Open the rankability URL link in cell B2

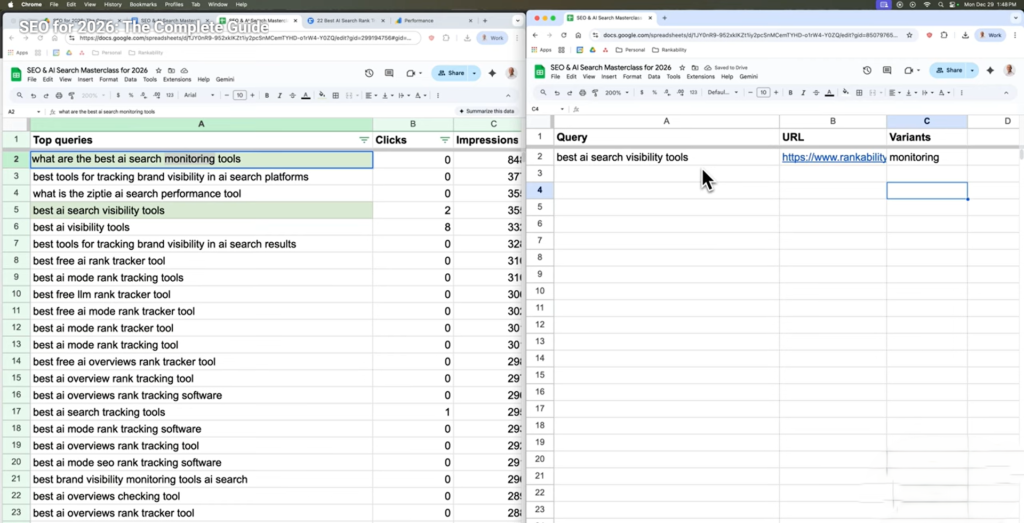[x=833, y=157]
